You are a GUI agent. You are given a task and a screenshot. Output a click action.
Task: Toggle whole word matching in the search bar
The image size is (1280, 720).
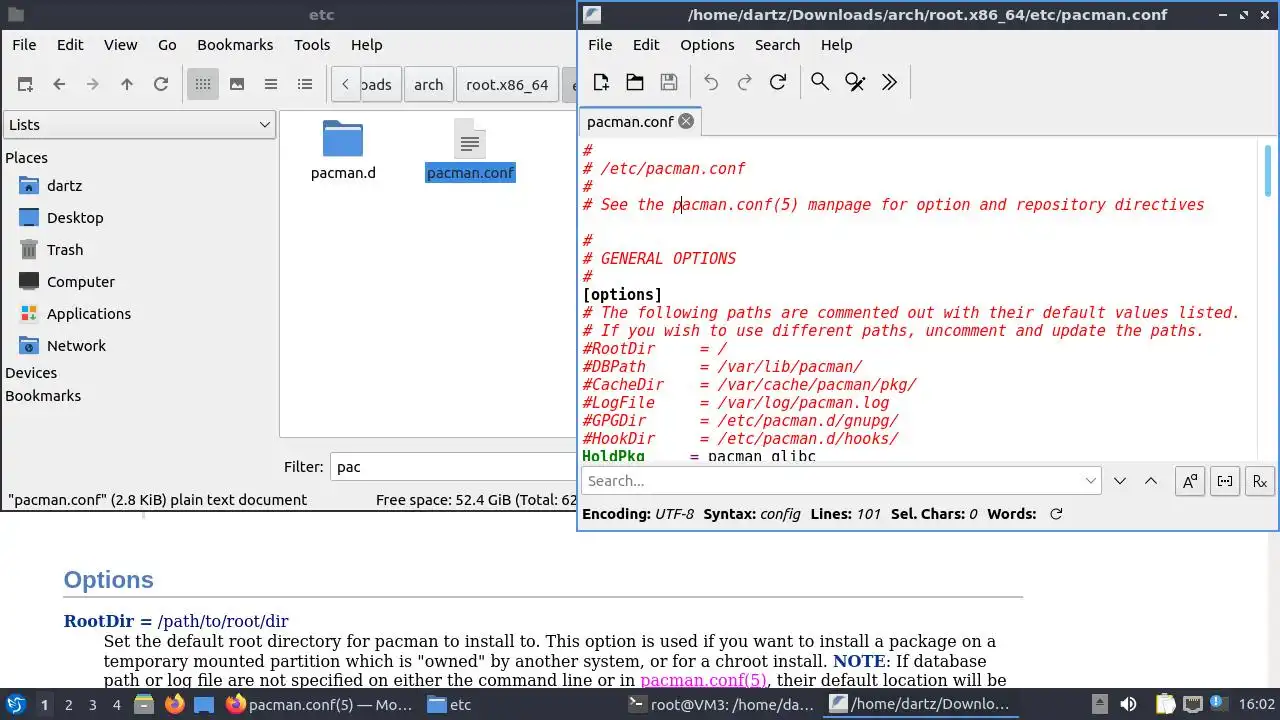pyautogui.click(x=1225, y=481)
